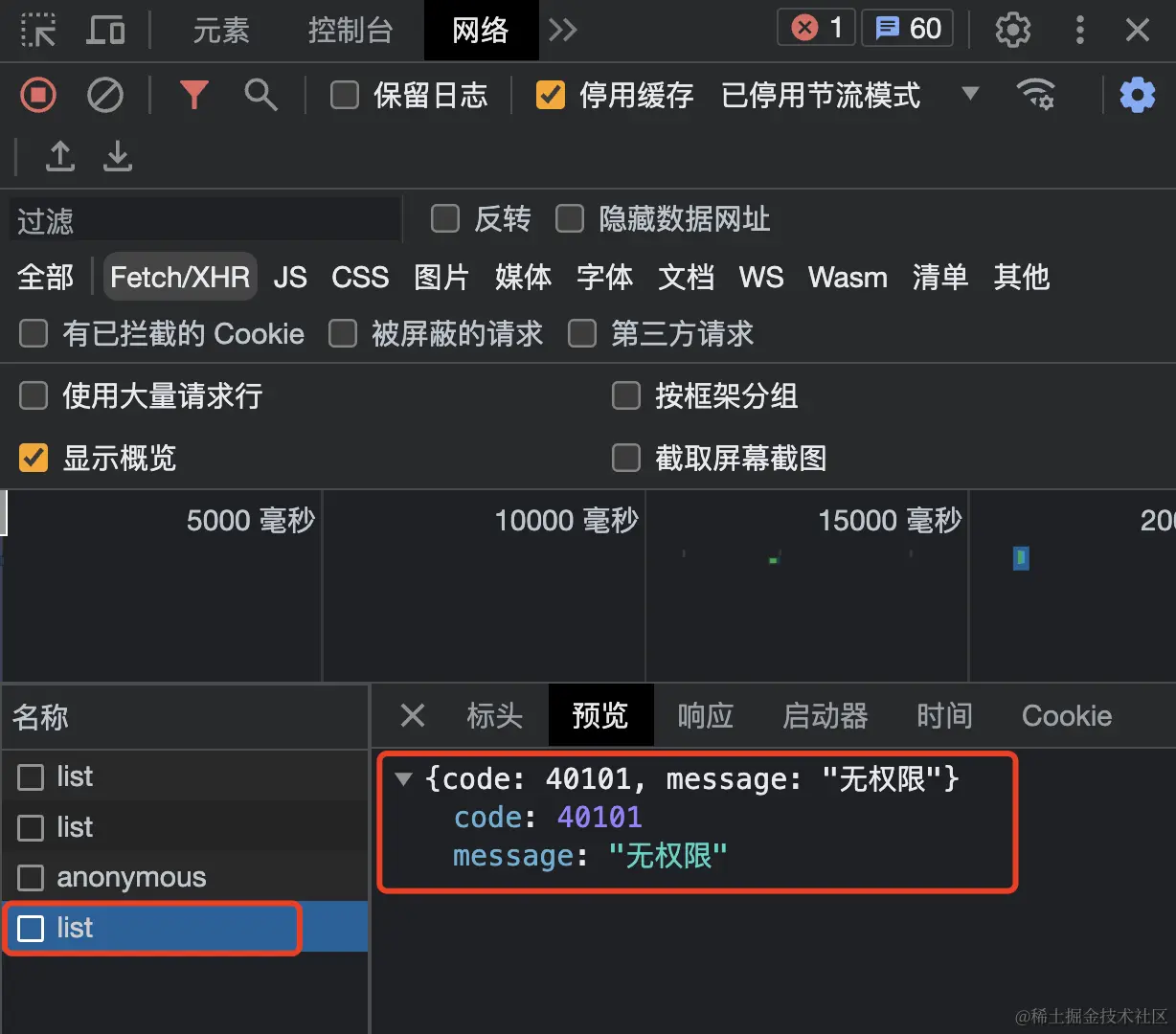
Task: Filter requests by 其他 type
Action: point(1022,277)
